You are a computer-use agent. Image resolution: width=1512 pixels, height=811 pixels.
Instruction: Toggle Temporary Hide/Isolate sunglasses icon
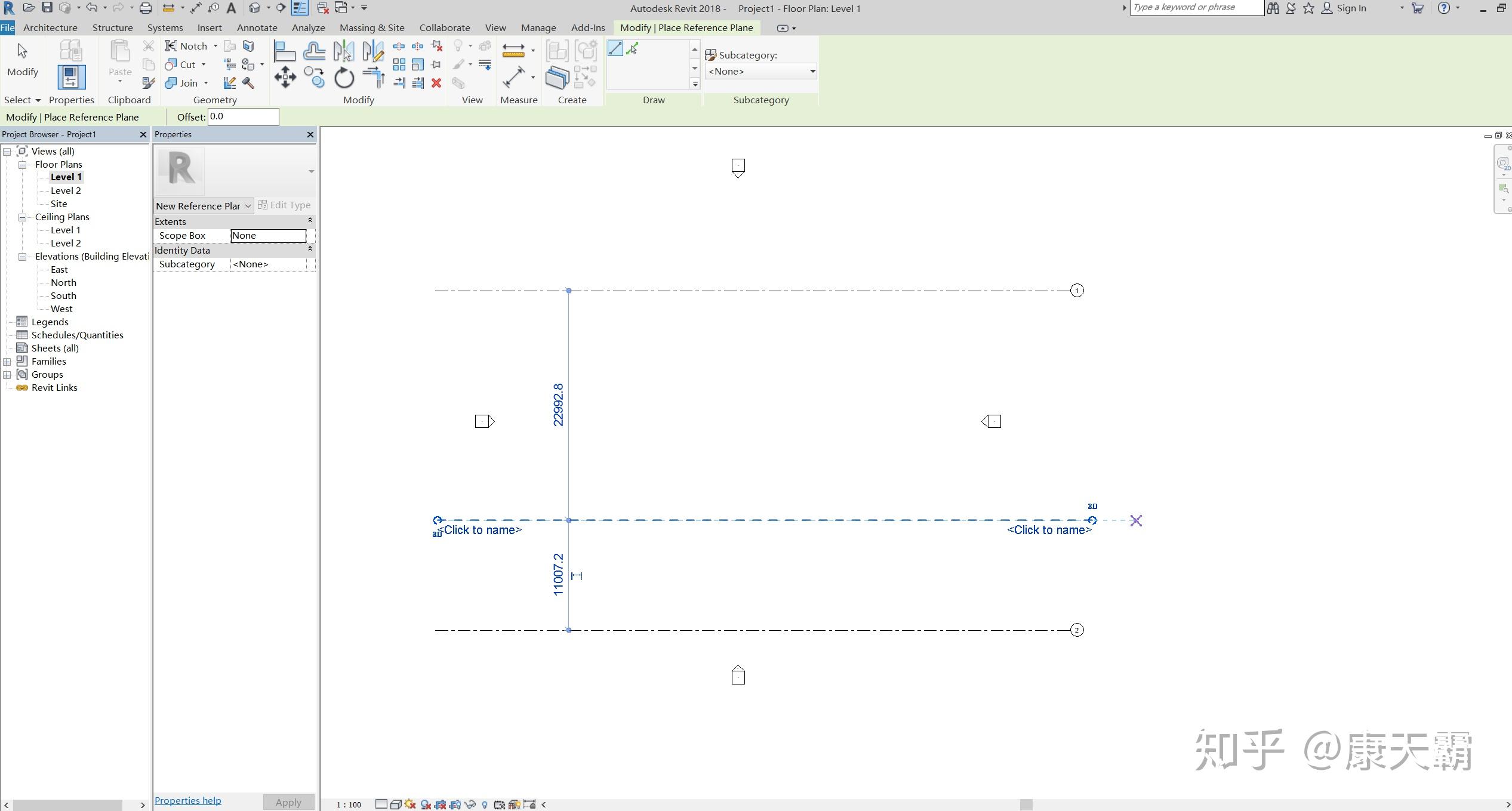(470, 804)
